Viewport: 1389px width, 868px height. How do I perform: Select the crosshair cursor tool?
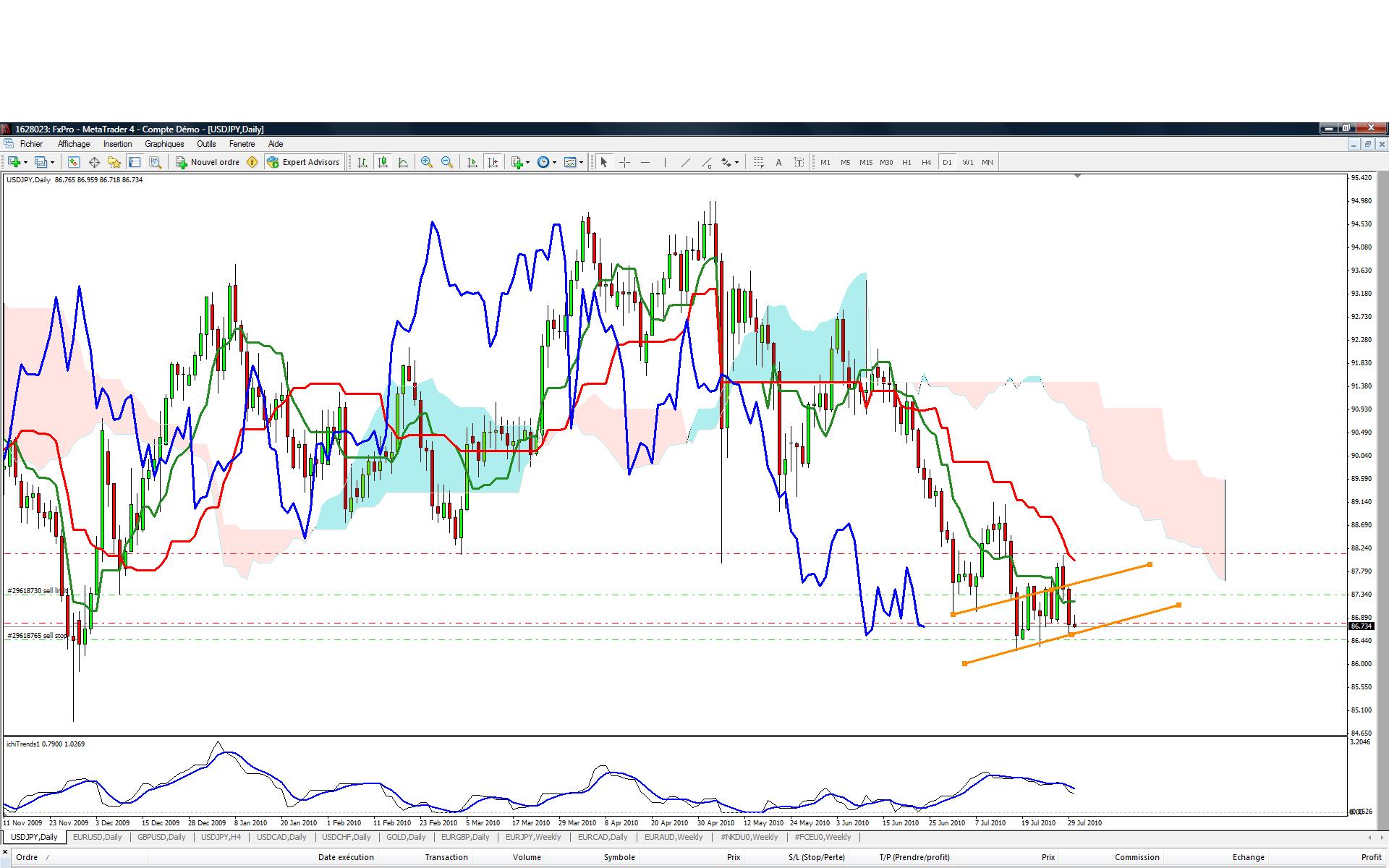(x=624, y=162)
